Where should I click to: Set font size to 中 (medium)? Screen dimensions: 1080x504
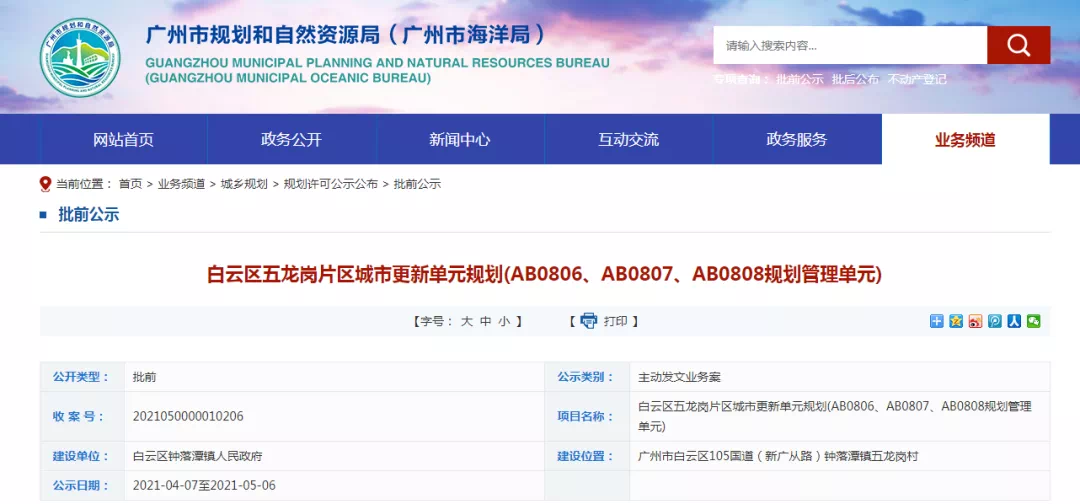tap(485, 321)
